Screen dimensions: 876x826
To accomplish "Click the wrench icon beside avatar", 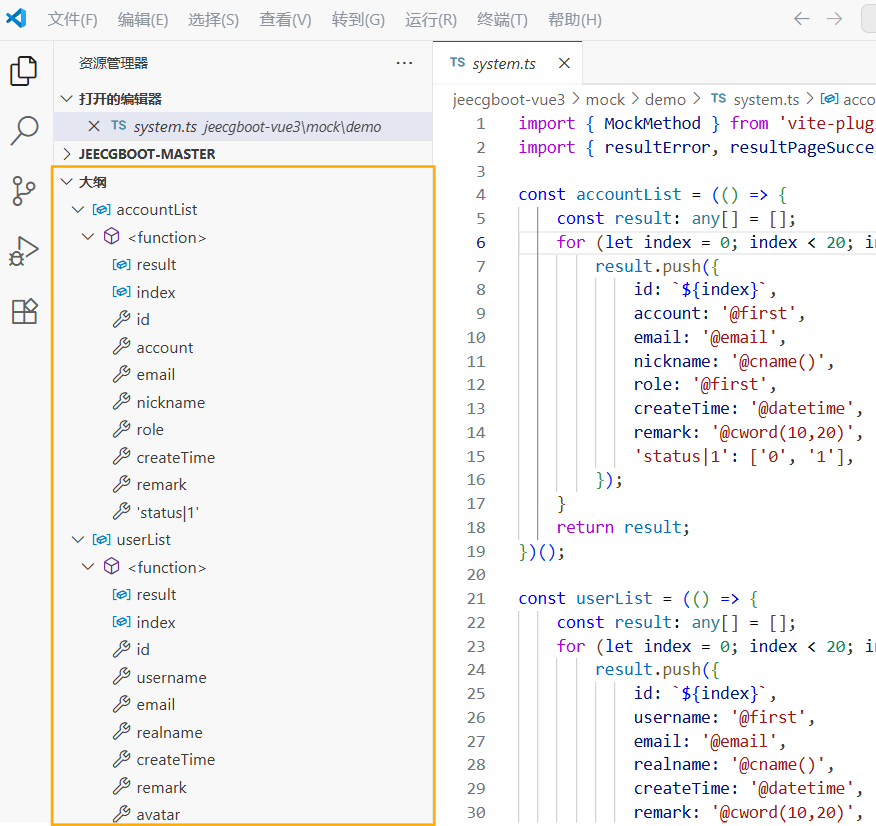I will (x=121, y=814).
